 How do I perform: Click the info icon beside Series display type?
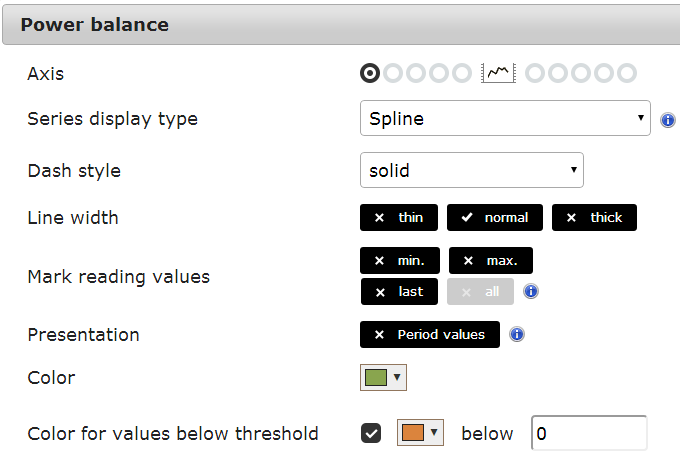click(x=667, y=120)
